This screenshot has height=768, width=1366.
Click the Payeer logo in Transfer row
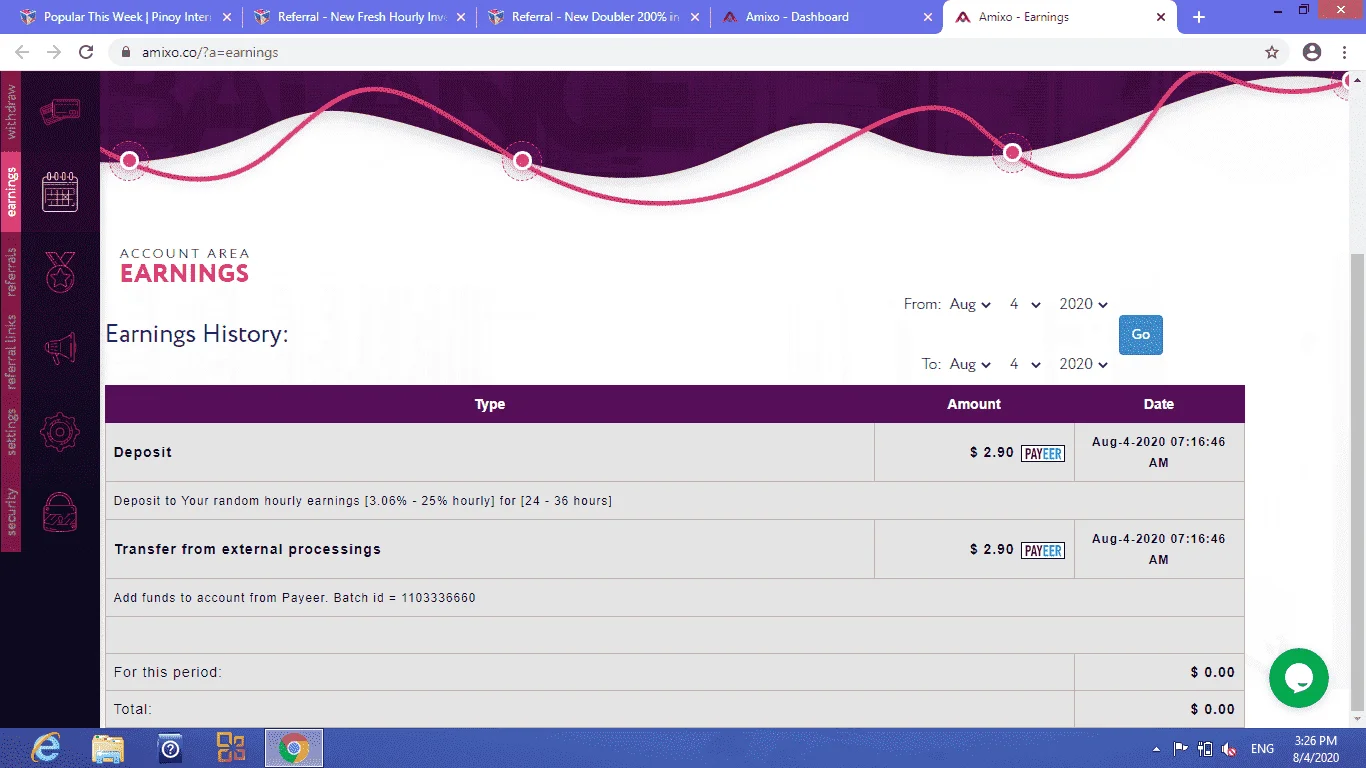click(x=1042, y=550)
